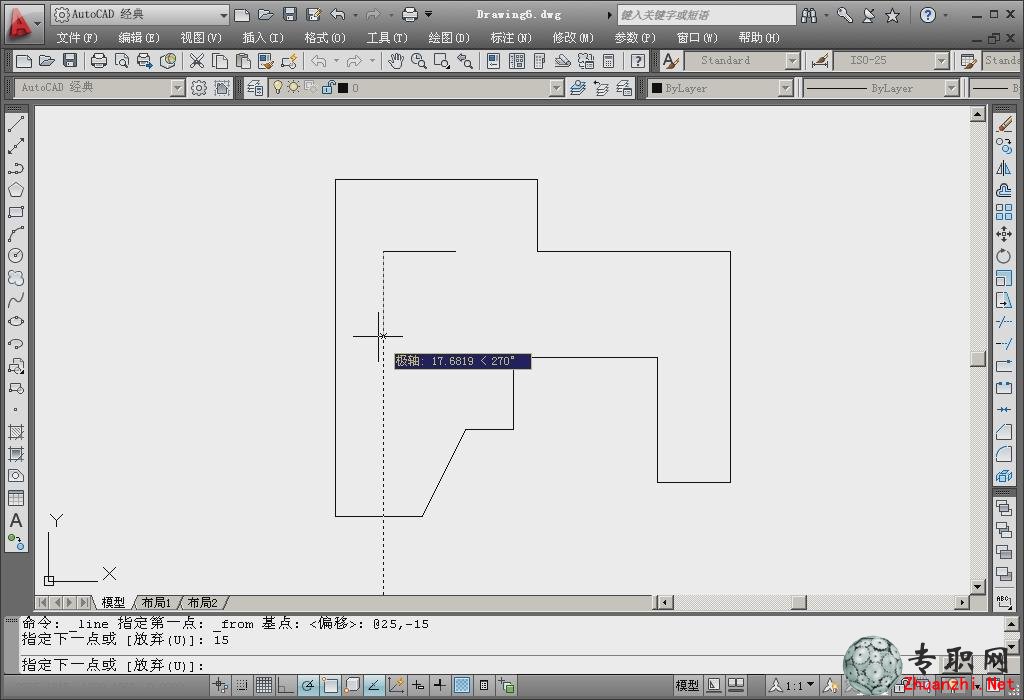Open the Layer Properties Manager
Screen dimensions: 1024x700
255,88
